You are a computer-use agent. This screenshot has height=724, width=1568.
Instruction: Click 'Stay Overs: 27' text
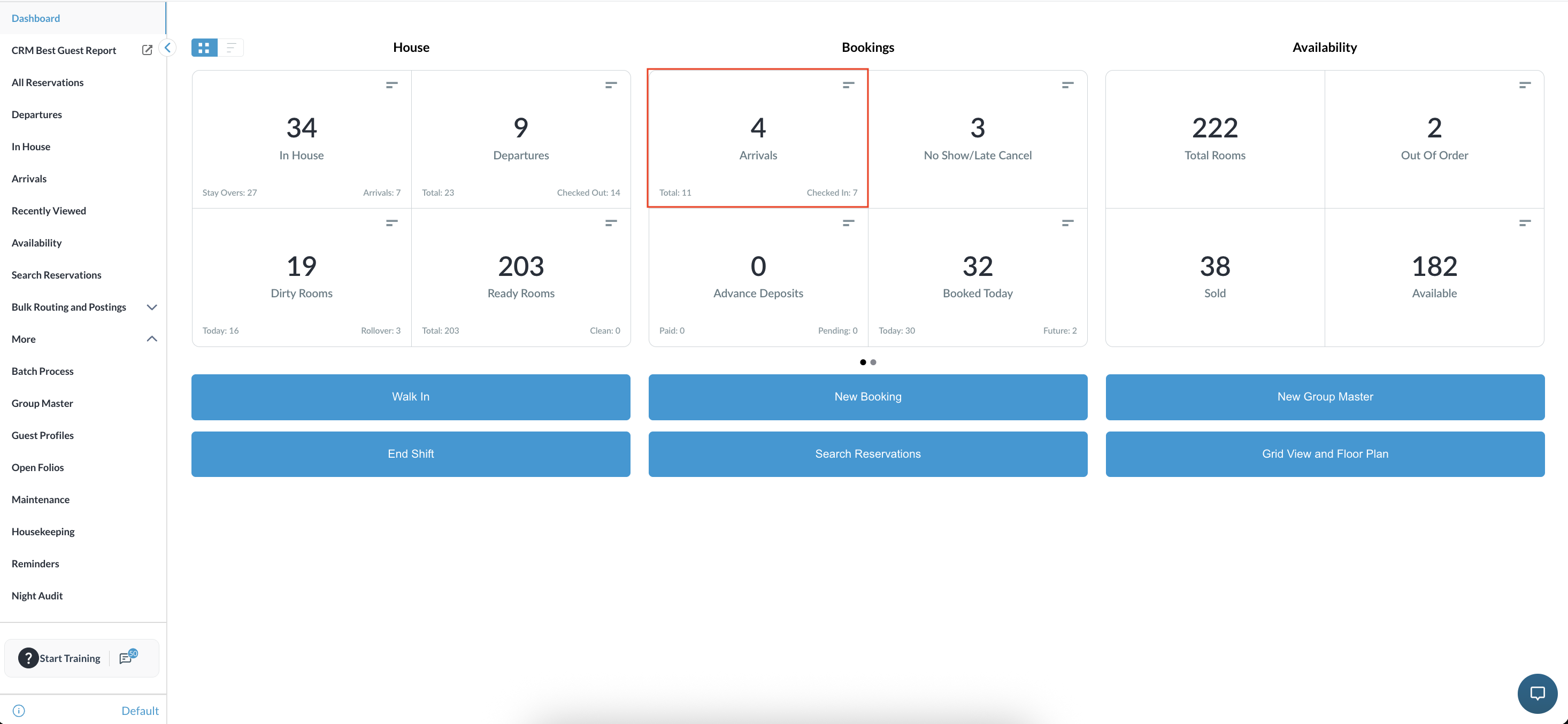pos(229,193)
